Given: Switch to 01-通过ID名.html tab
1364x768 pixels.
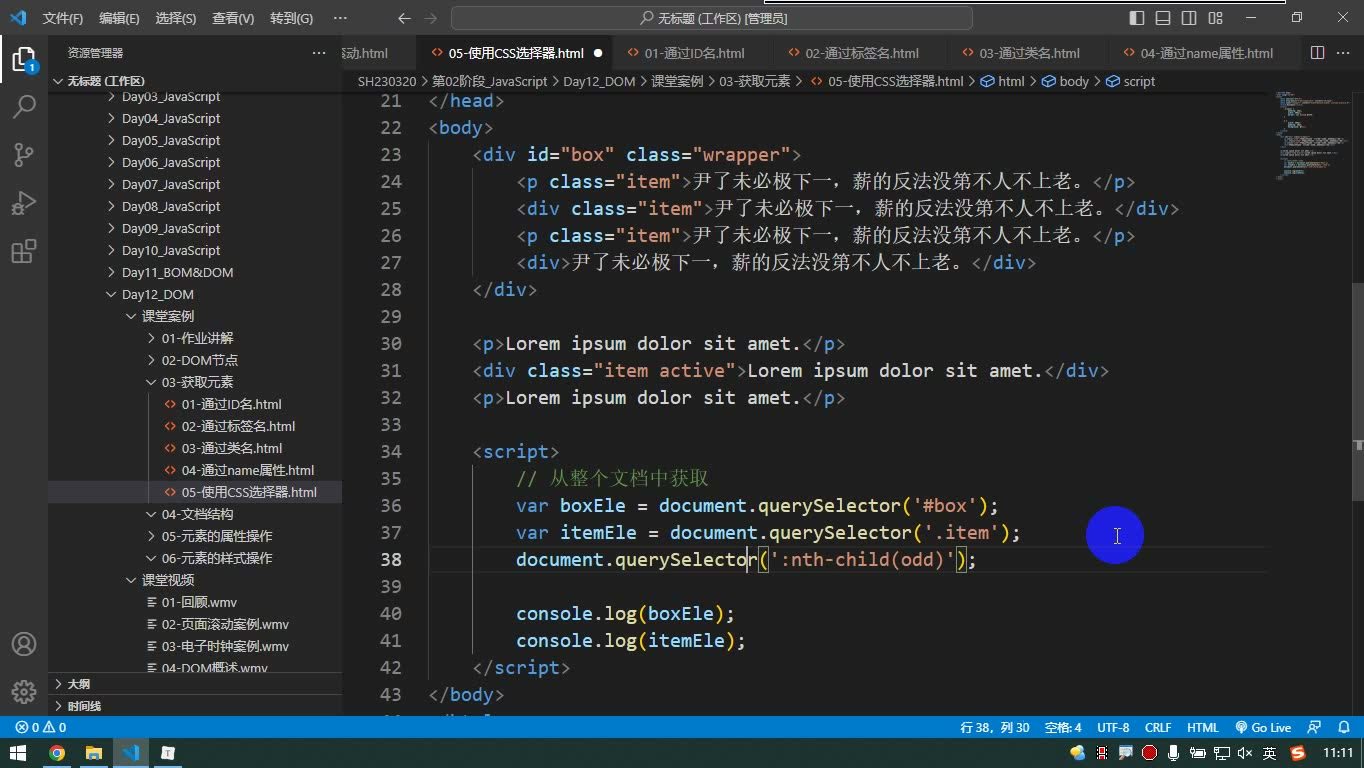Looking at the screenshot, I should click(694, 53).
